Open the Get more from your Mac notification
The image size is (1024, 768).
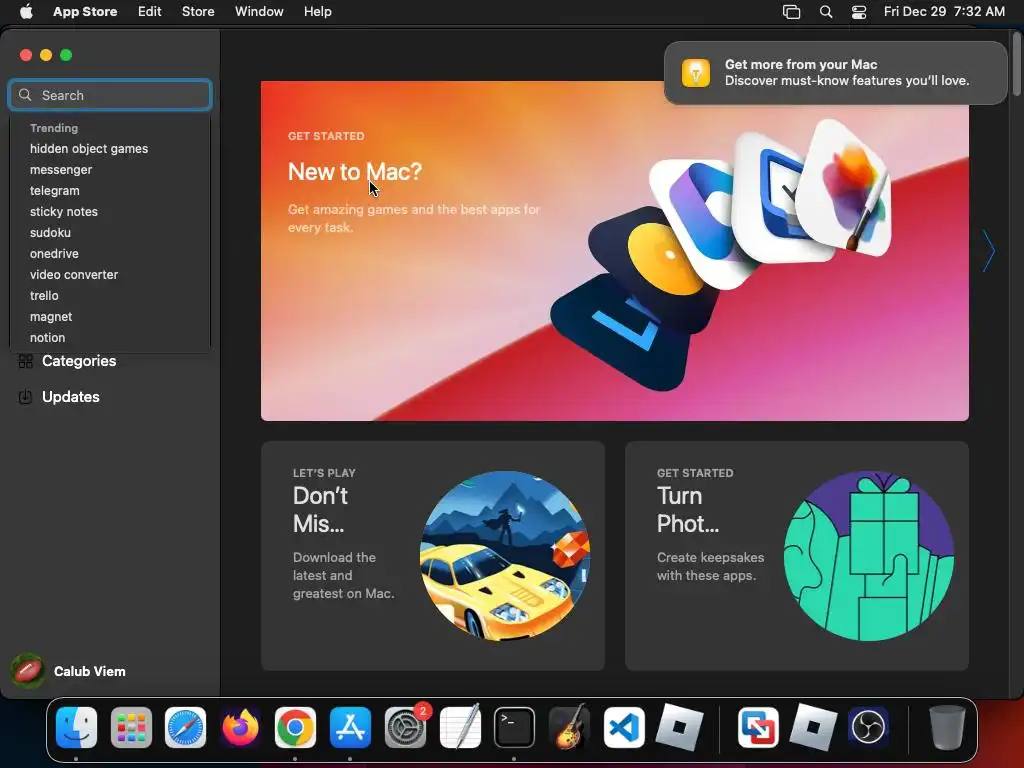pyautogui.click(x=835, y=72)
